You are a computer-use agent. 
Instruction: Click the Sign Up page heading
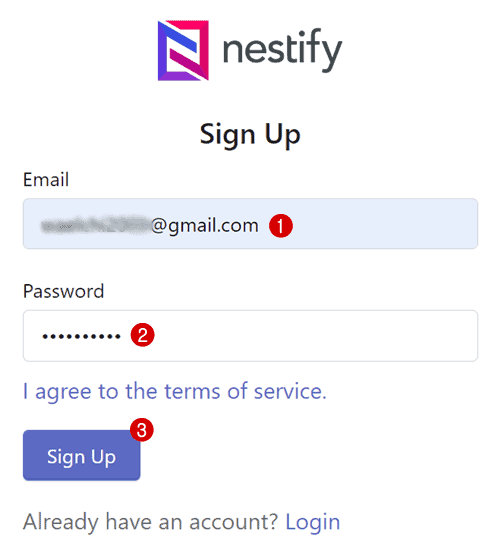click(x=250, y=135)
